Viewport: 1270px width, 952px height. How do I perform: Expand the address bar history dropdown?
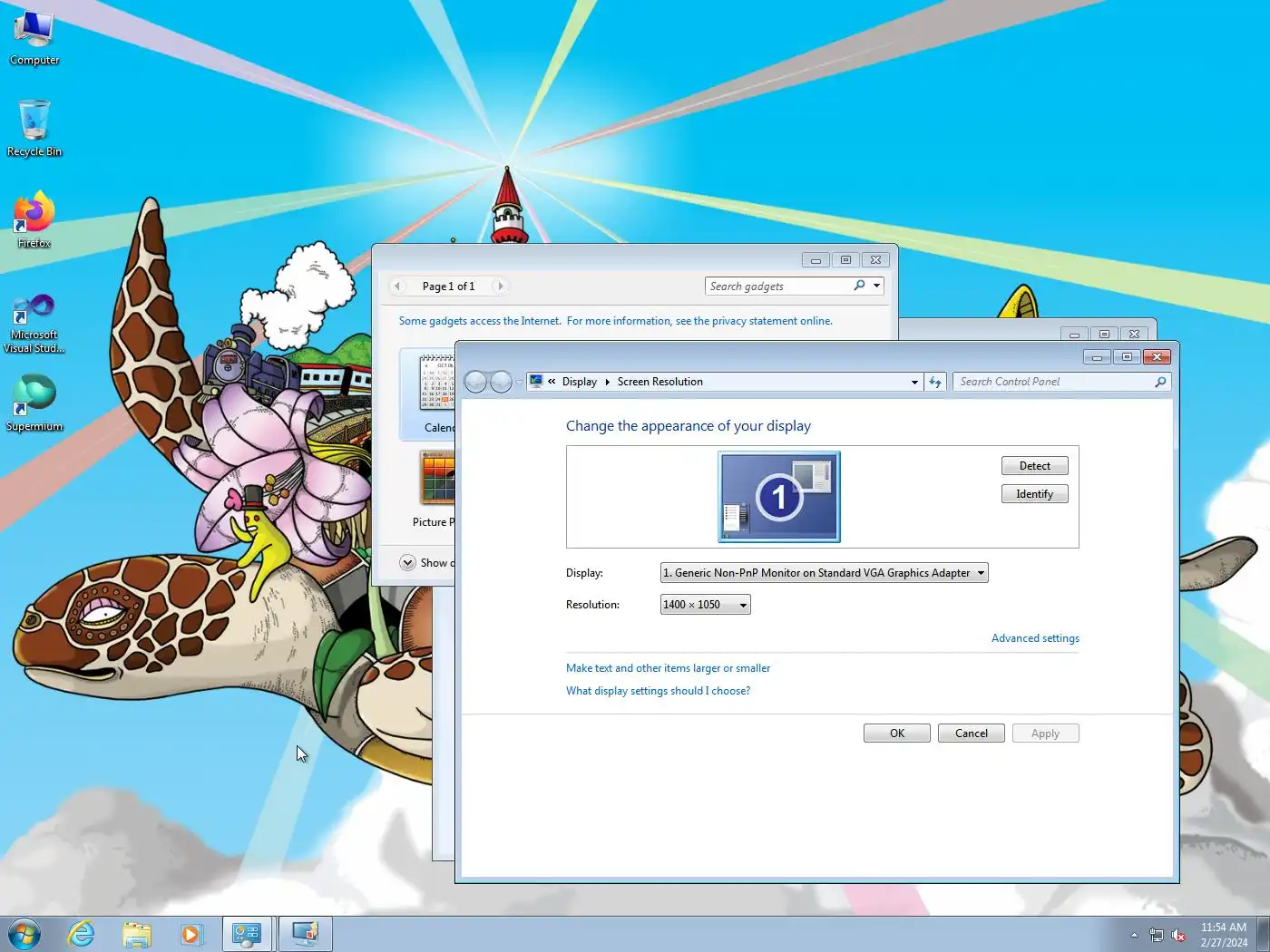tap(914, 382)
